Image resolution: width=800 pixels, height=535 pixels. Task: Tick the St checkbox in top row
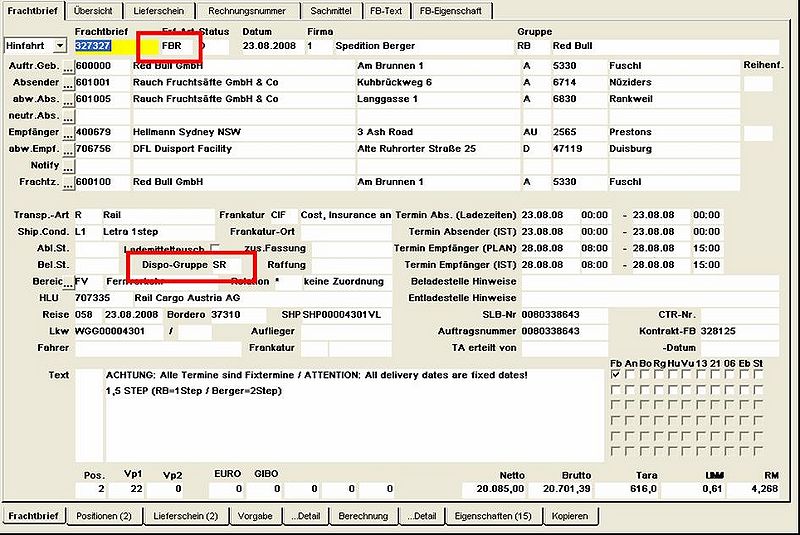click(758, 375)
